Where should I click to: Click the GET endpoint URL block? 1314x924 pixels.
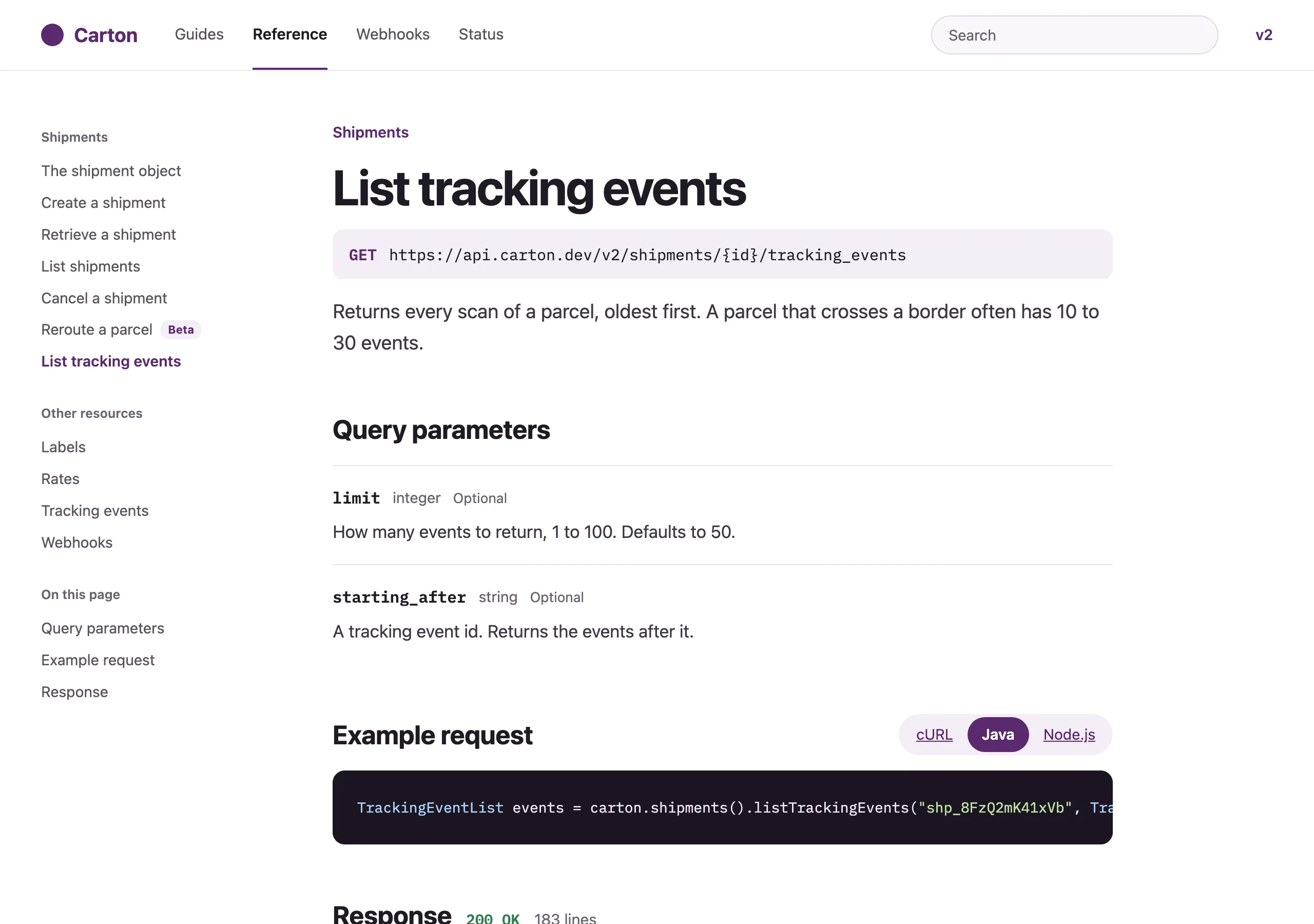tap(722, 255)
